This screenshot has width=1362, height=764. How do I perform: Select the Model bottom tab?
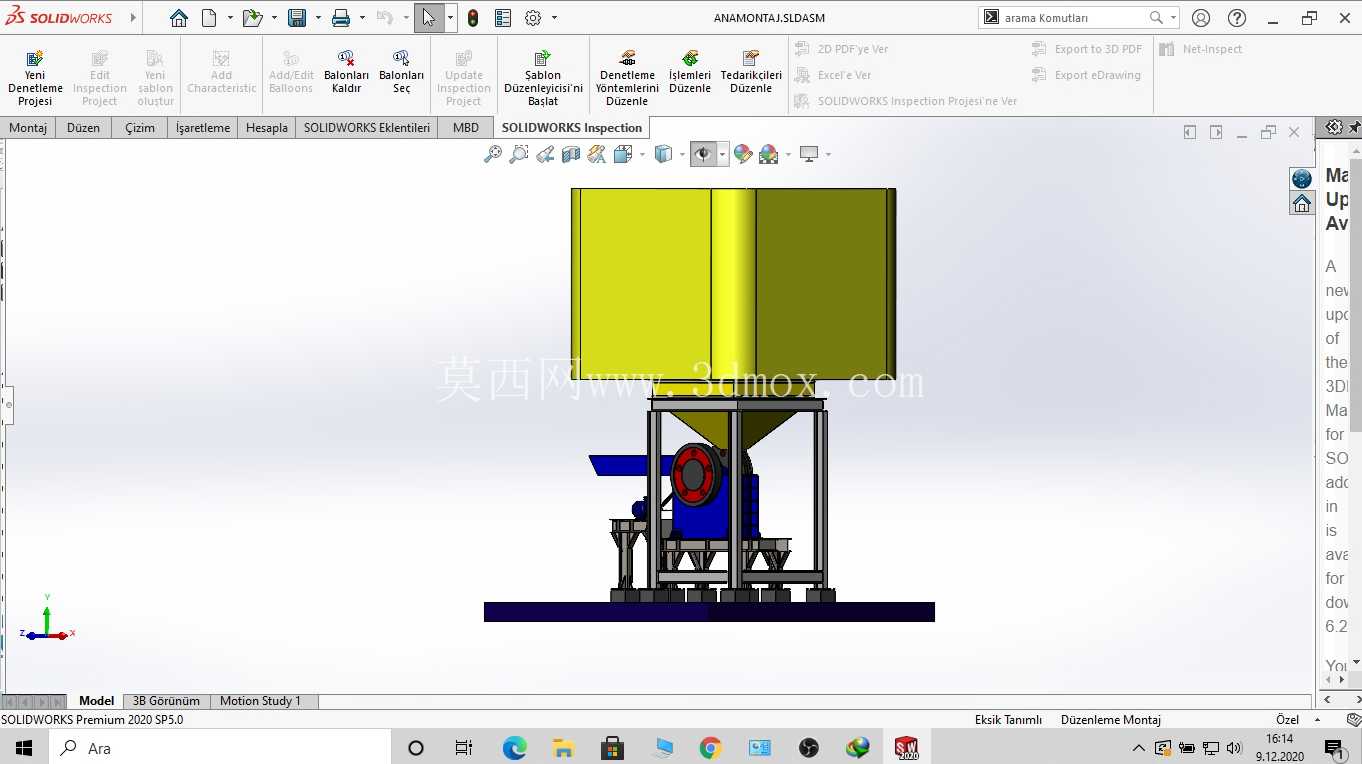[97, 701]
